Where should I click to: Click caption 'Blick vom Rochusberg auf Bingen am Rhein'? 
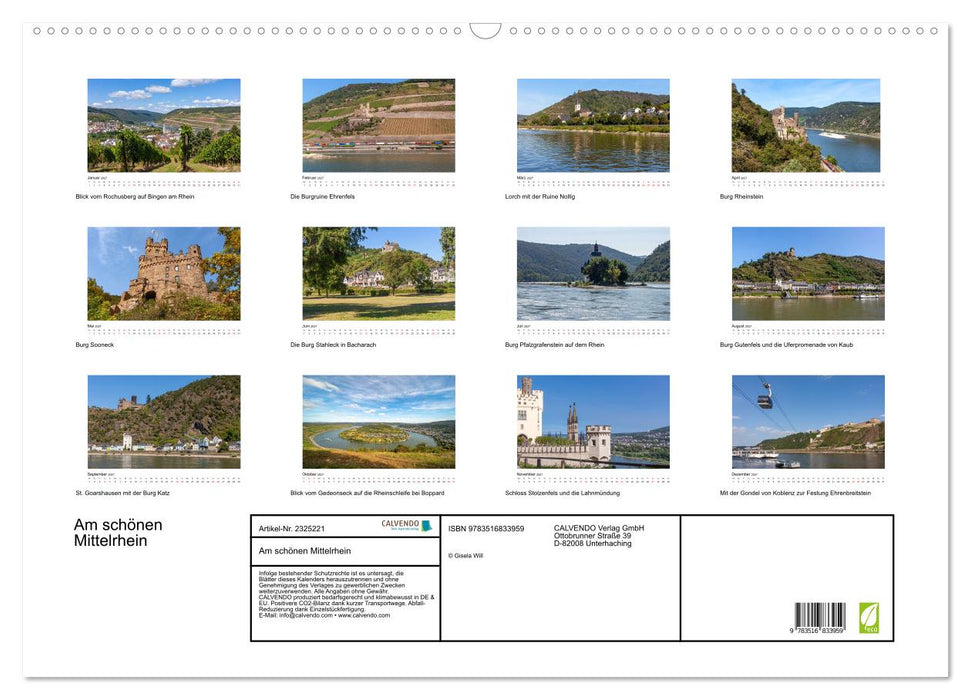tap(135, 196)
